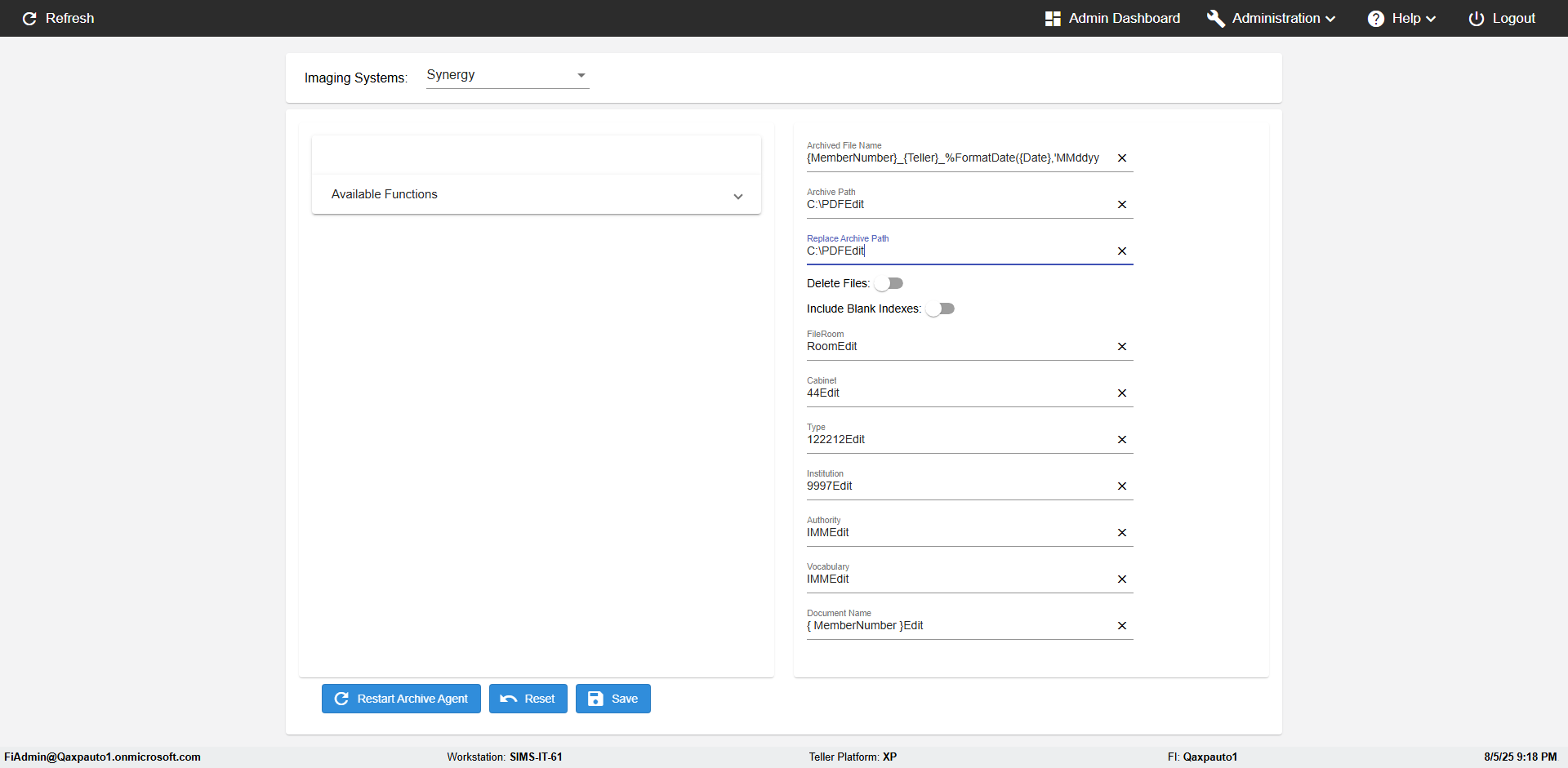Clear the Archive Path field

pyautogui.click(x=1121, y=205)
